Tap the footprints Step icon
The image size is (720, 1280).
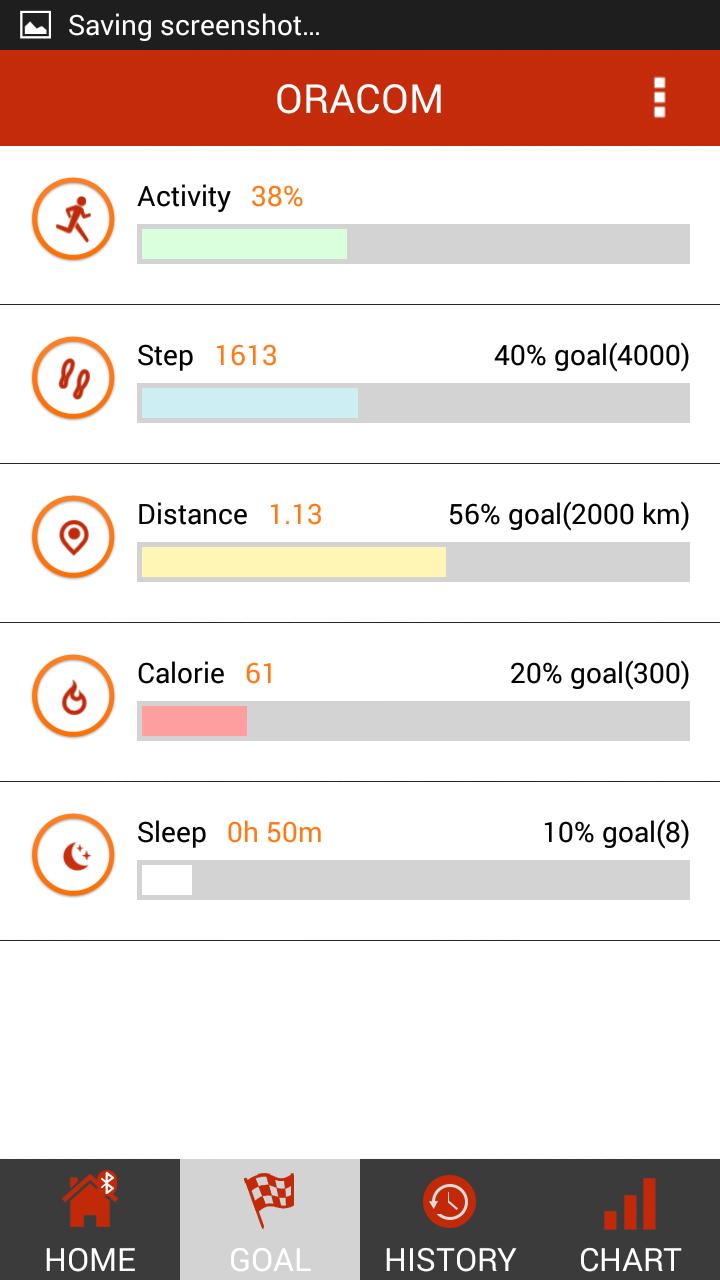point(73,378)
